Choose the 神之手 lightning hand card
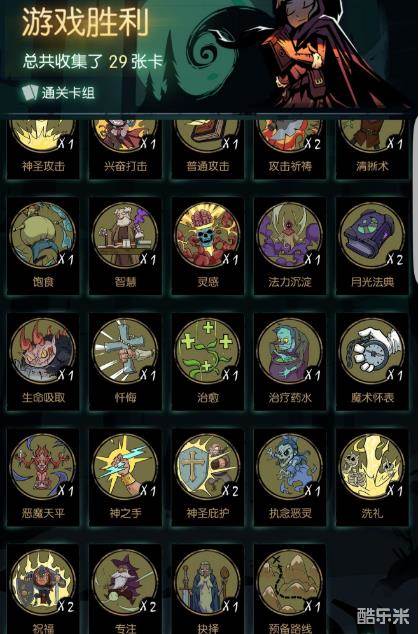This screenshot has height=634, width=419. 125,477
